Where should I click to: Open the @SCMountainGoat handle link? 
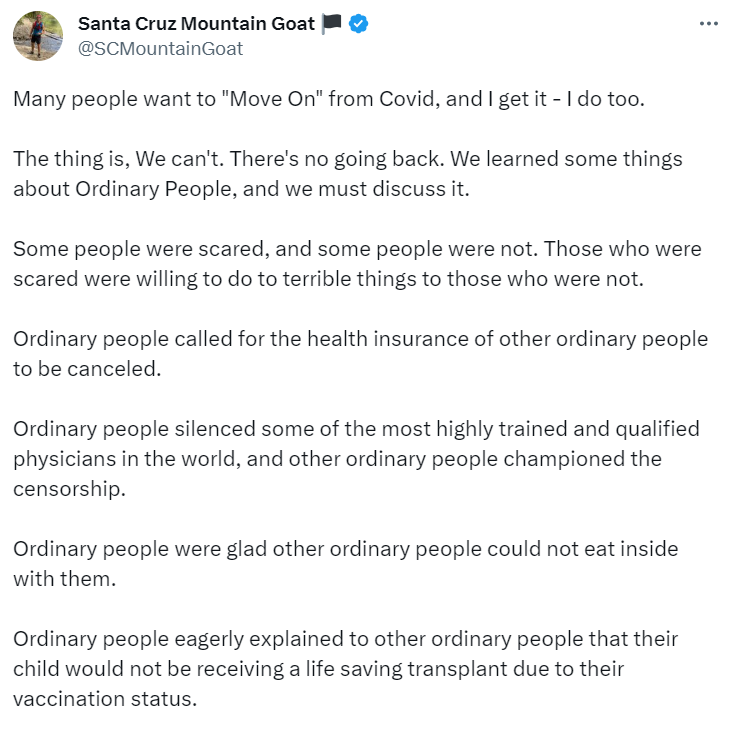tap(160, 48)
